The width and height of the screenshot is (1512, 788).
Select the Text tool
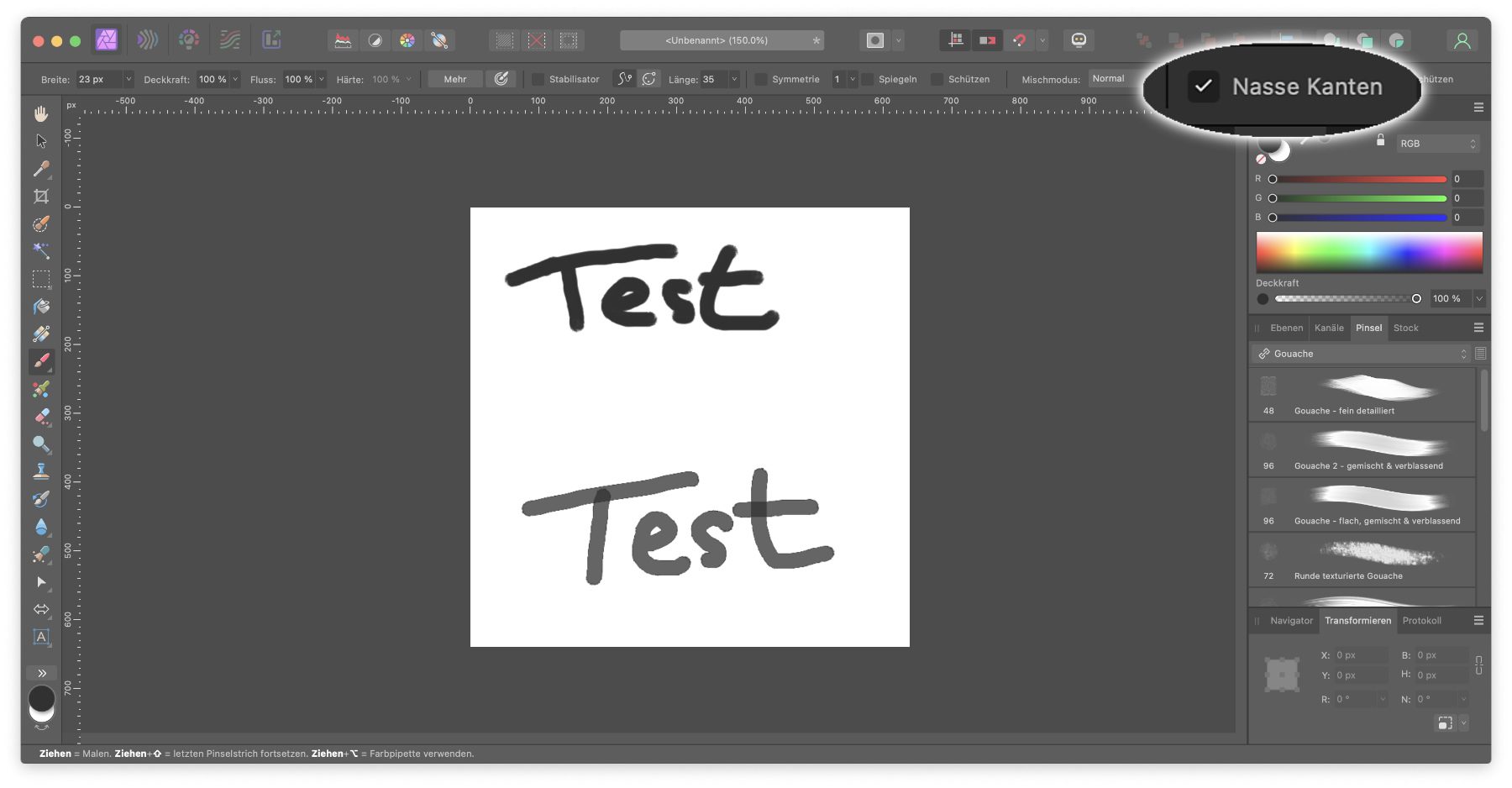click(41, 637)
